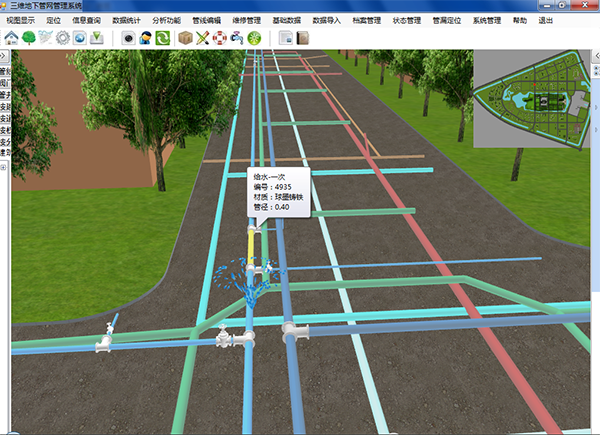
Task: Click the camera snapshot toolbar icon
Action: (129, 38)
